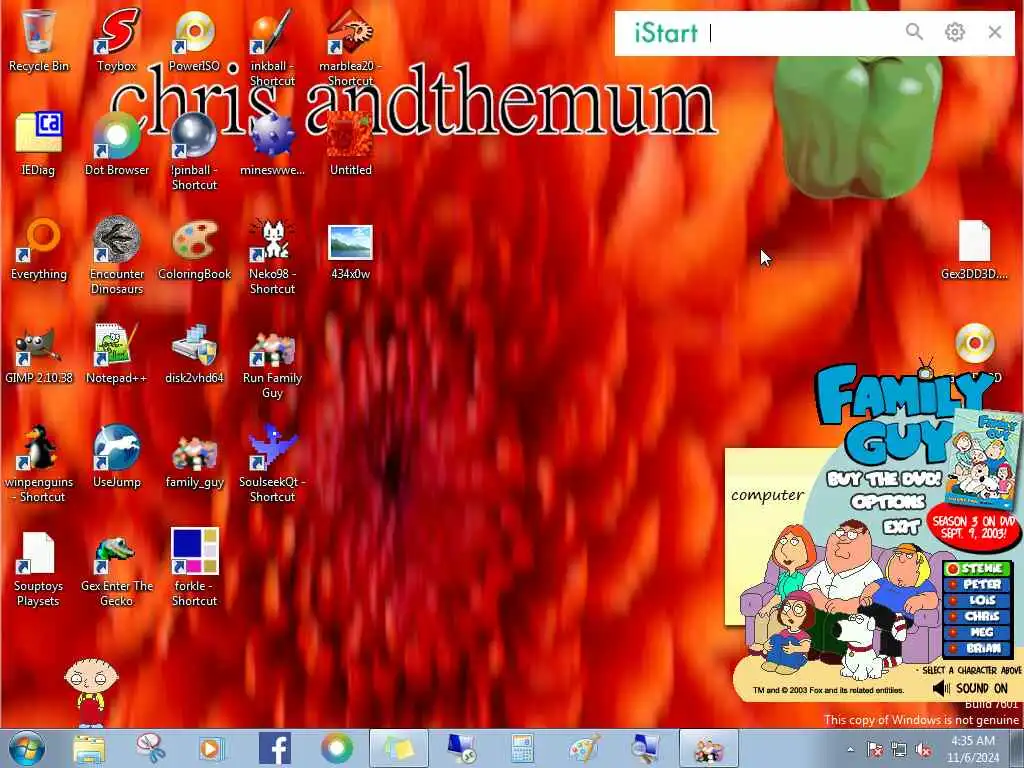Screen dimensions: 1024x768
Task: Open the Windows Start orb
Action: pos(27,748)
